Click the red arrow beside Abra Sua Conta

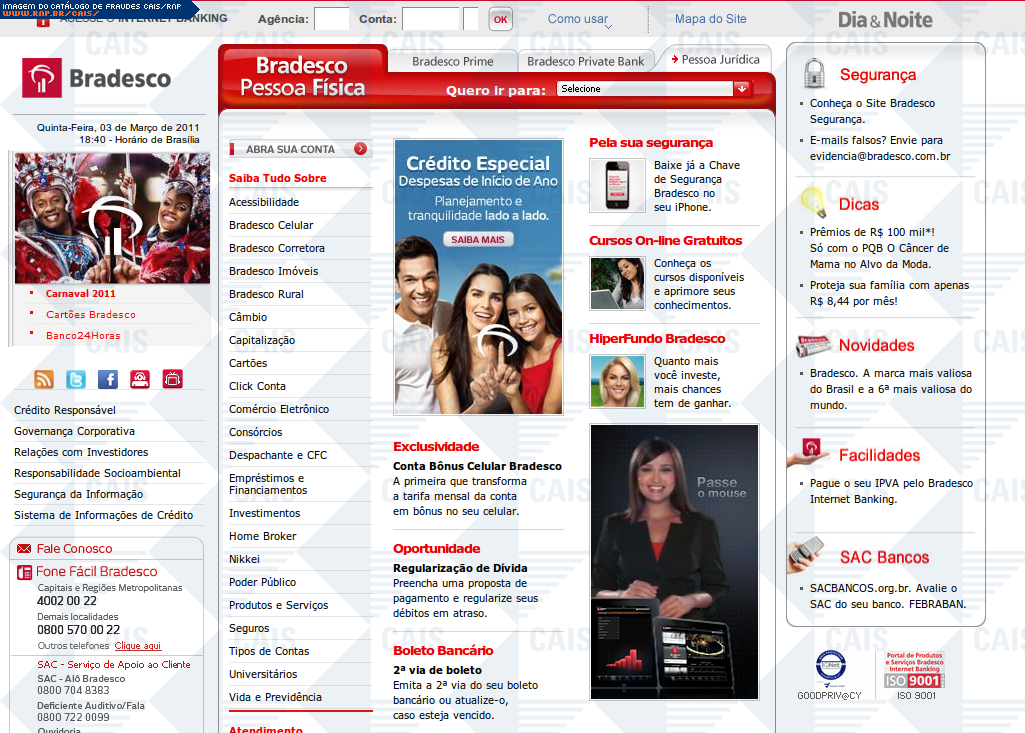coord(360,149)
